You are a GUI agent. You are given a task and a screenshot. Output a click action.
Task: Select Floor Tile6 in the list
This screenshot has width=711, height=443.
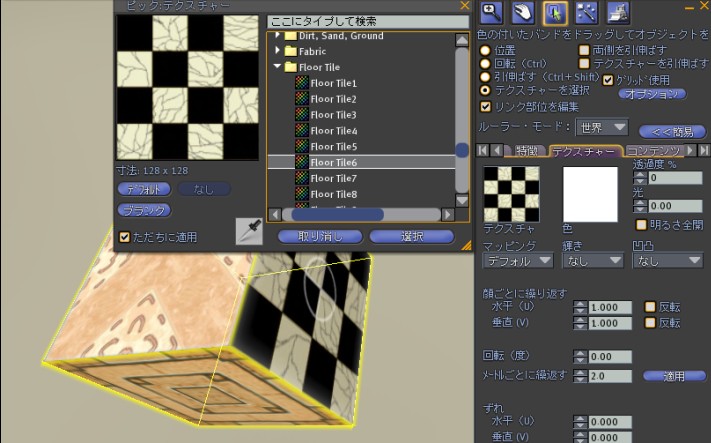[361, 162]
